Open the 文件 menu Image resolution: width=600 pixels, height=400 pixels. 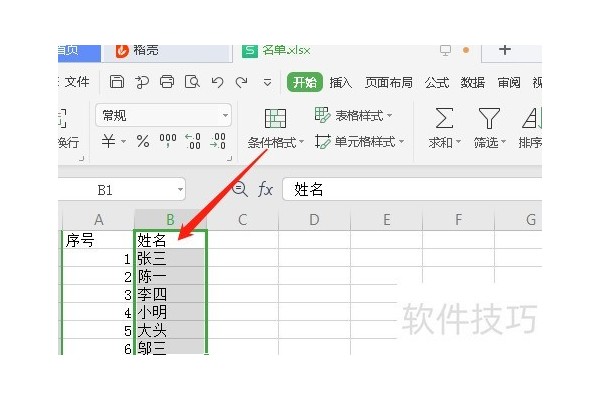[x=77, y=82]
